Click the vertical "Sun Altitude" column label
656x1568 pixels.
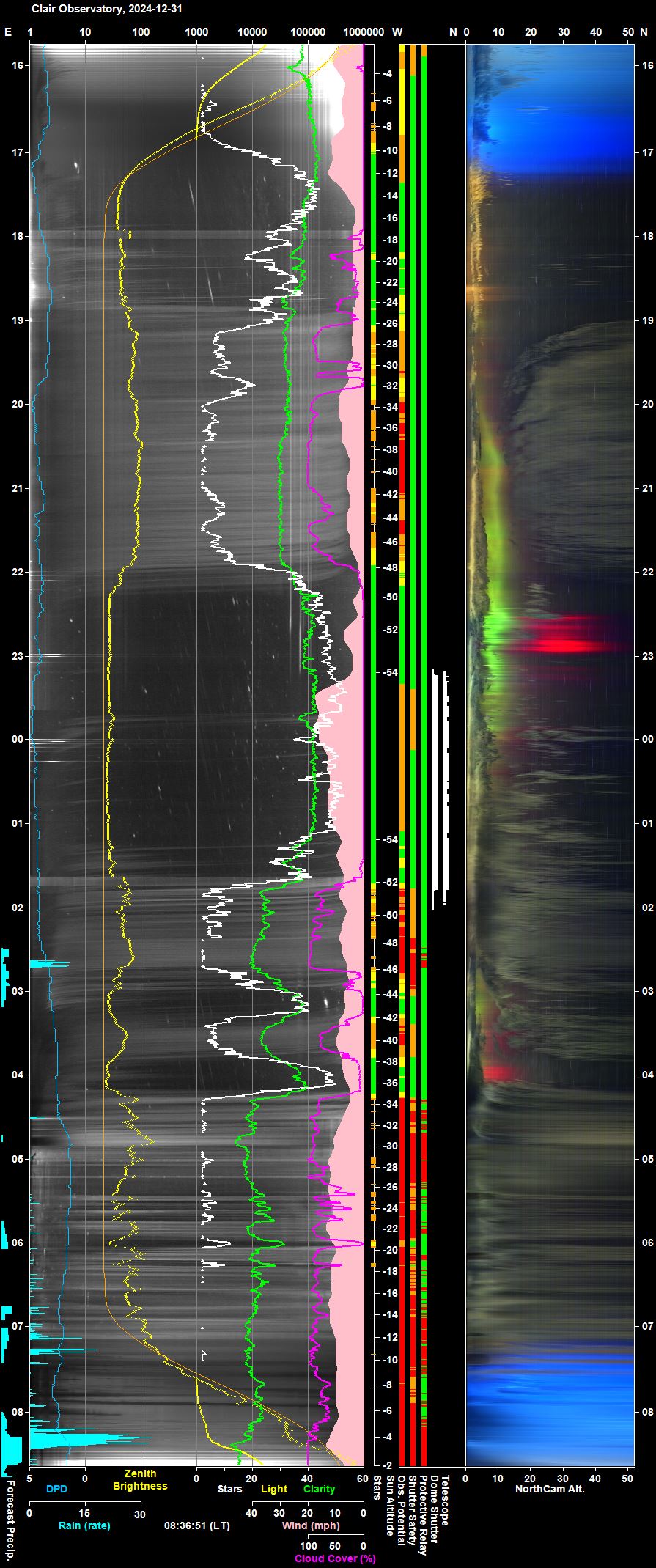coord(390,1506)
